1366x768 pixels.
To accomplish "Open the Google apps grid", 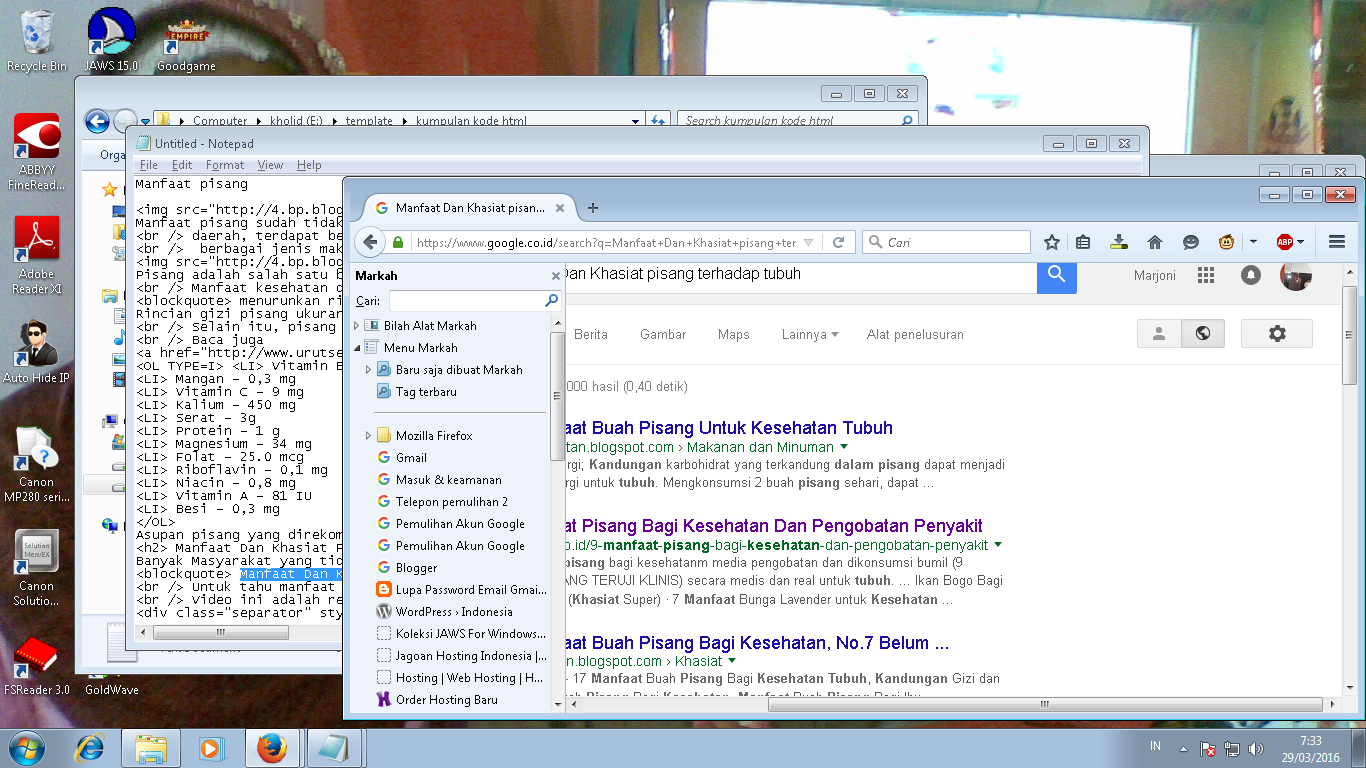I will coord(1206,275).
